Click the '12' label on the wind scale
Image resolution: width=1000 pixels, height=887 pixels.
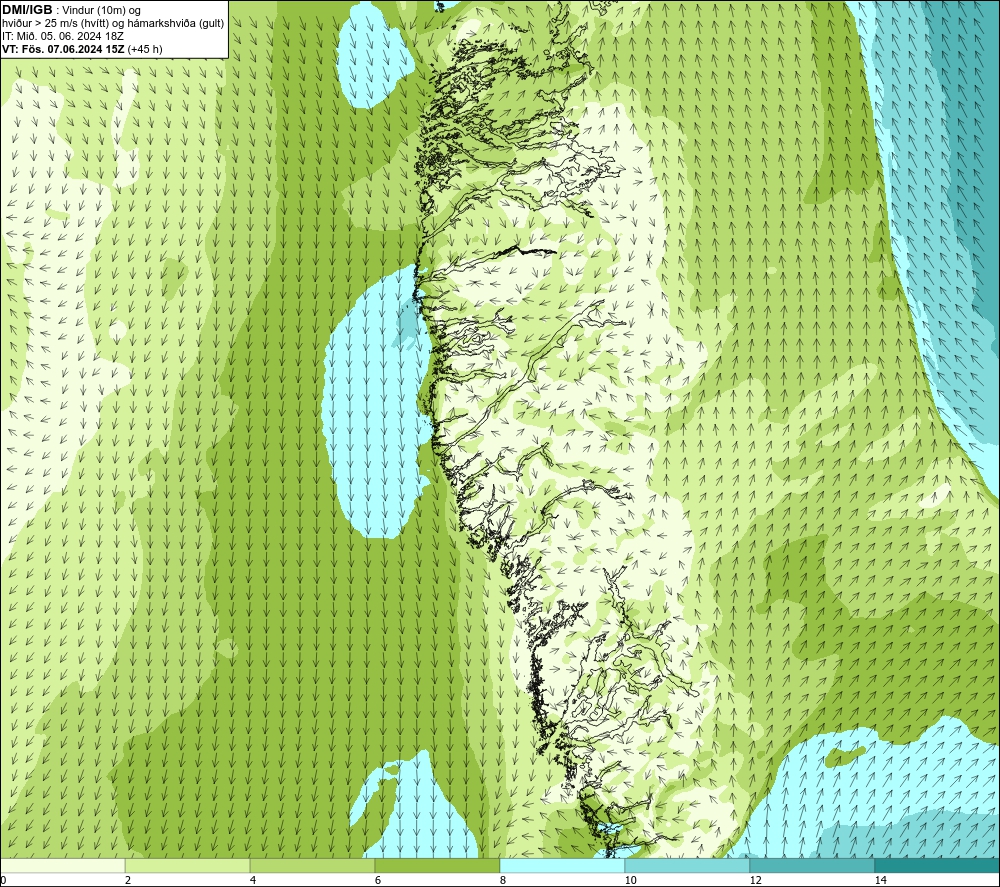pyautogui.click(x=756, y=880)
